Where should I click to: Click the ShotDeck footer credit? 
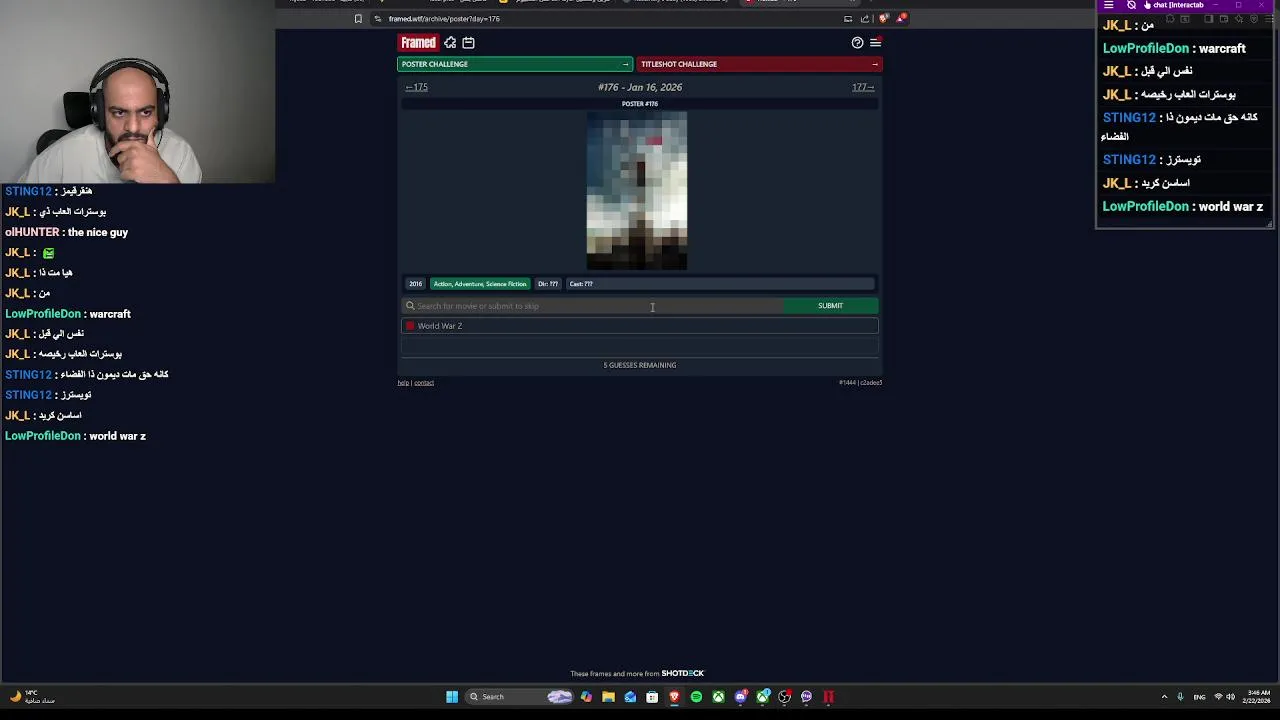tap(682, 673)
